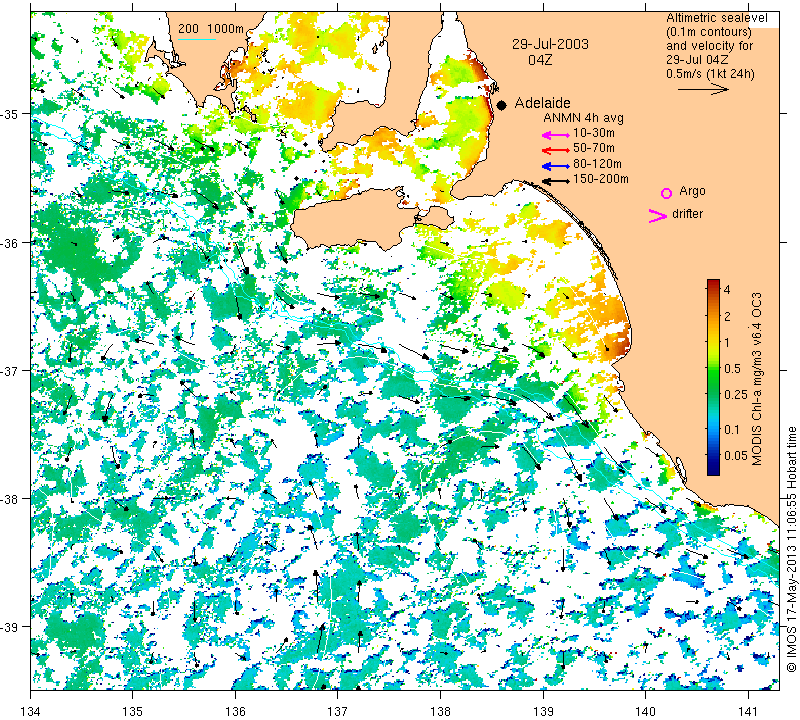Click the '29-Jul-2003' date text
This screenshot has width=800, height=720.
click(x=550, y=44)
